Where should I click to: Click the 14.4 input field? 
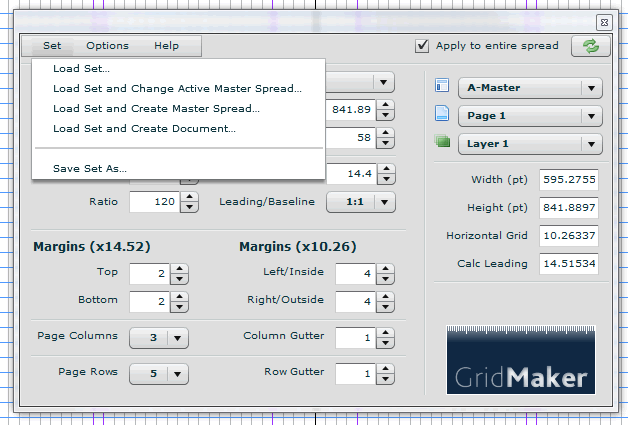click(x=352, y=174)
